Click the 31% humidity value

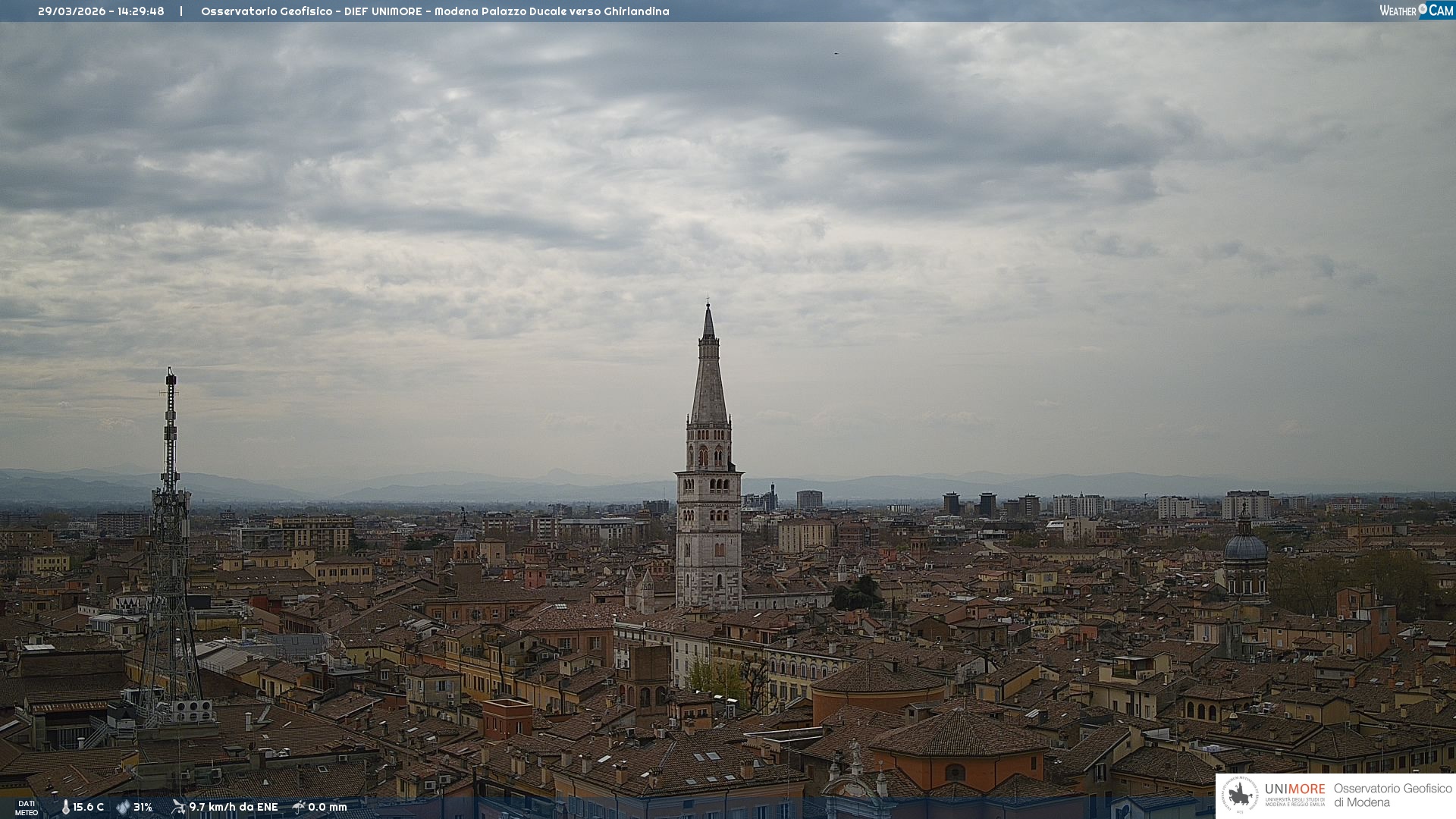(x=143, y=807)
